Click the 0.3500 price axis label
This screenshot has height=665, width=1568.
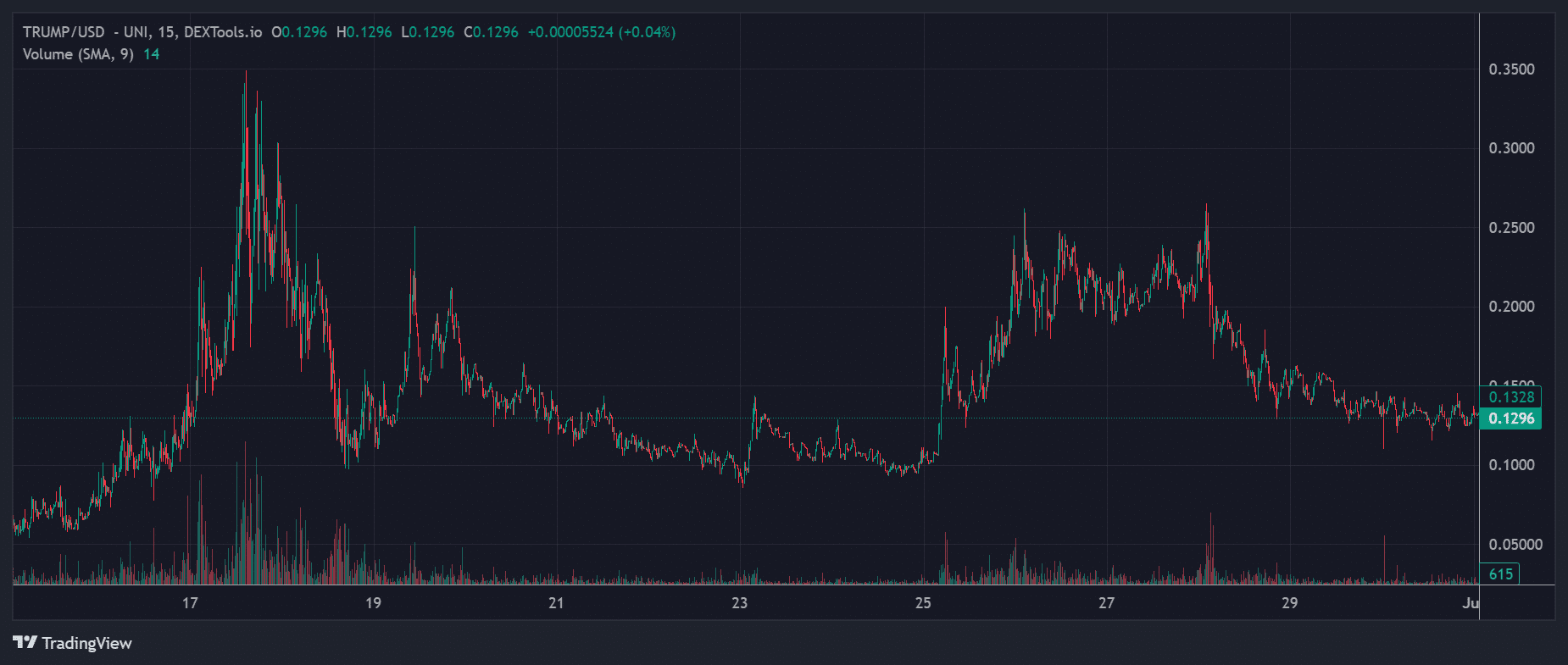tap(1512, 69)
